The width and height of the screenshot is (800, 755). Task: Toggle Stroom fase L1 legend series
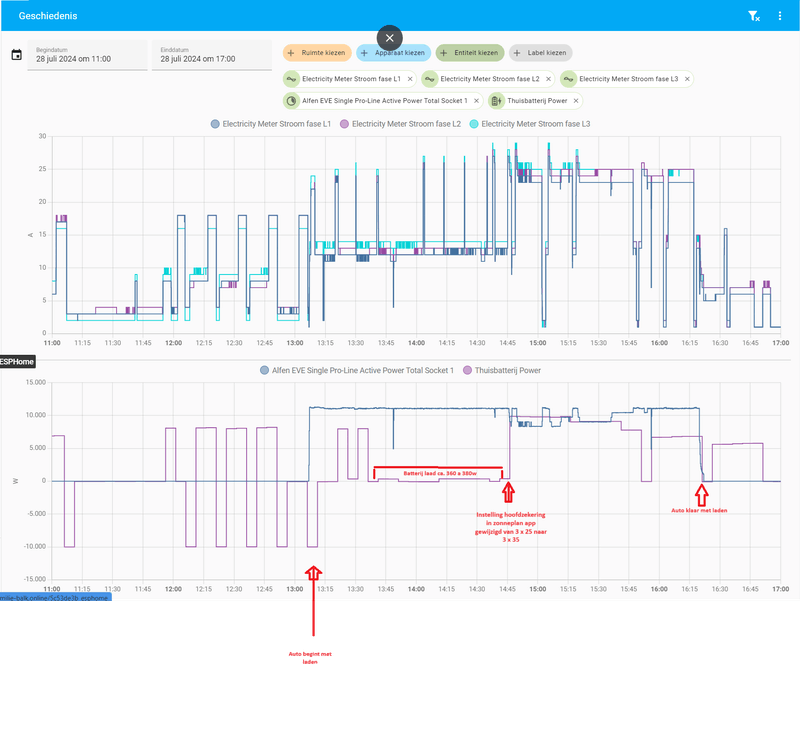pyautogui.click(x=271, y=124)
